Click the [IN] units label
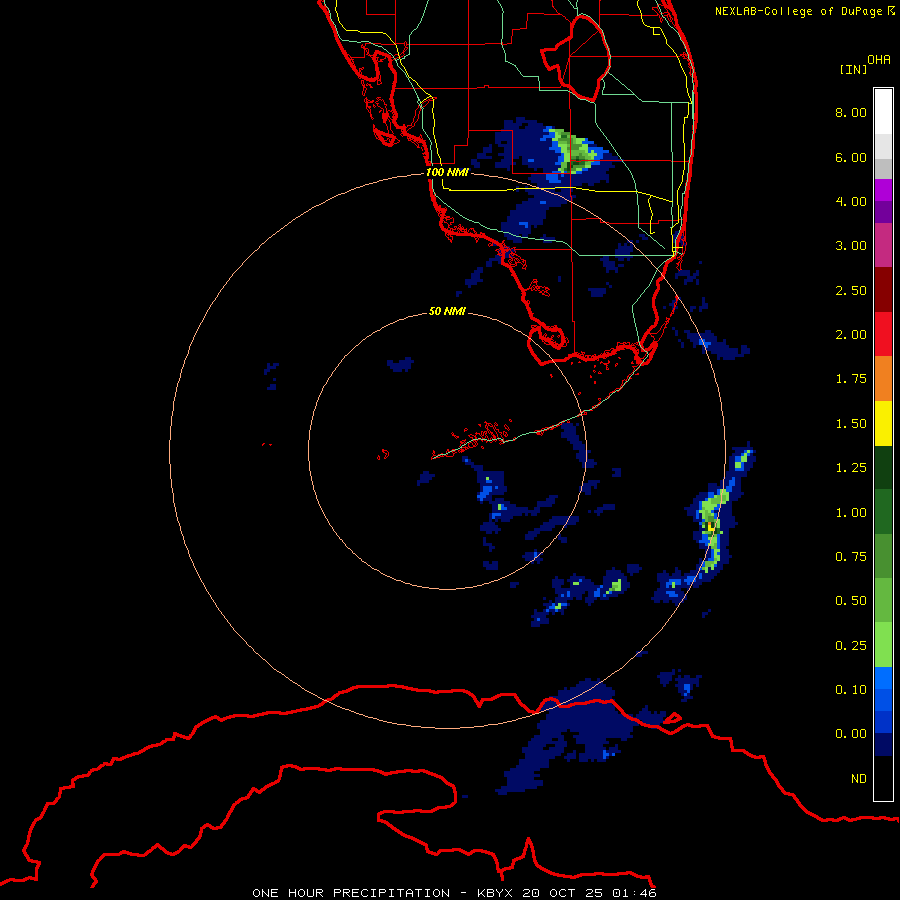The image size is (900, 900). pyautogui.click(x=853, y=69)
